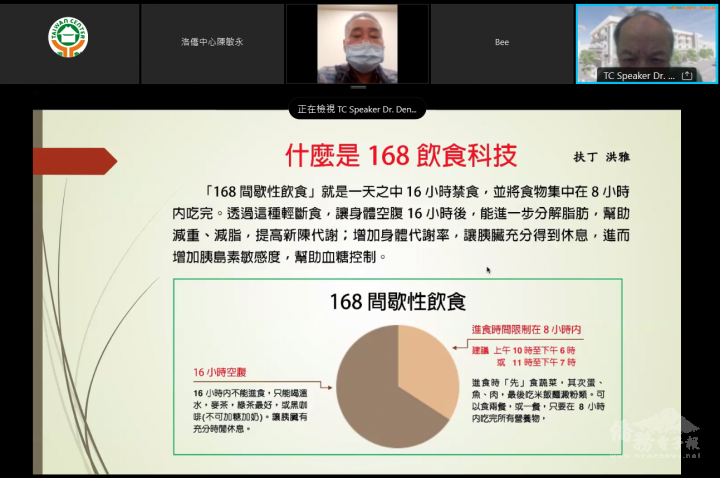The width and height of the screenshot is (720, 478).
Task: Click the Taiwan Center logo participant tile
Action: (69, 43)
